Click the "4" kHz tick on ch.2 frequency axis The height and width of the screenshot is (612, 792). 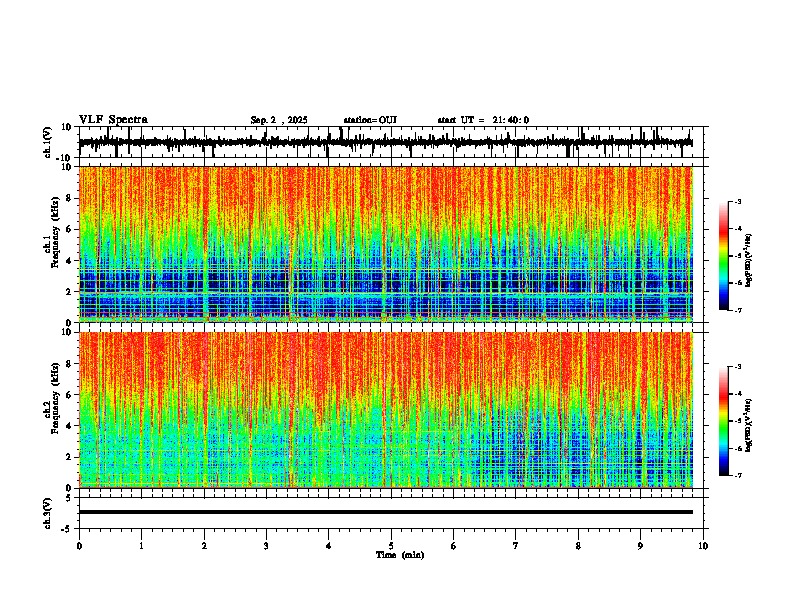69,426
